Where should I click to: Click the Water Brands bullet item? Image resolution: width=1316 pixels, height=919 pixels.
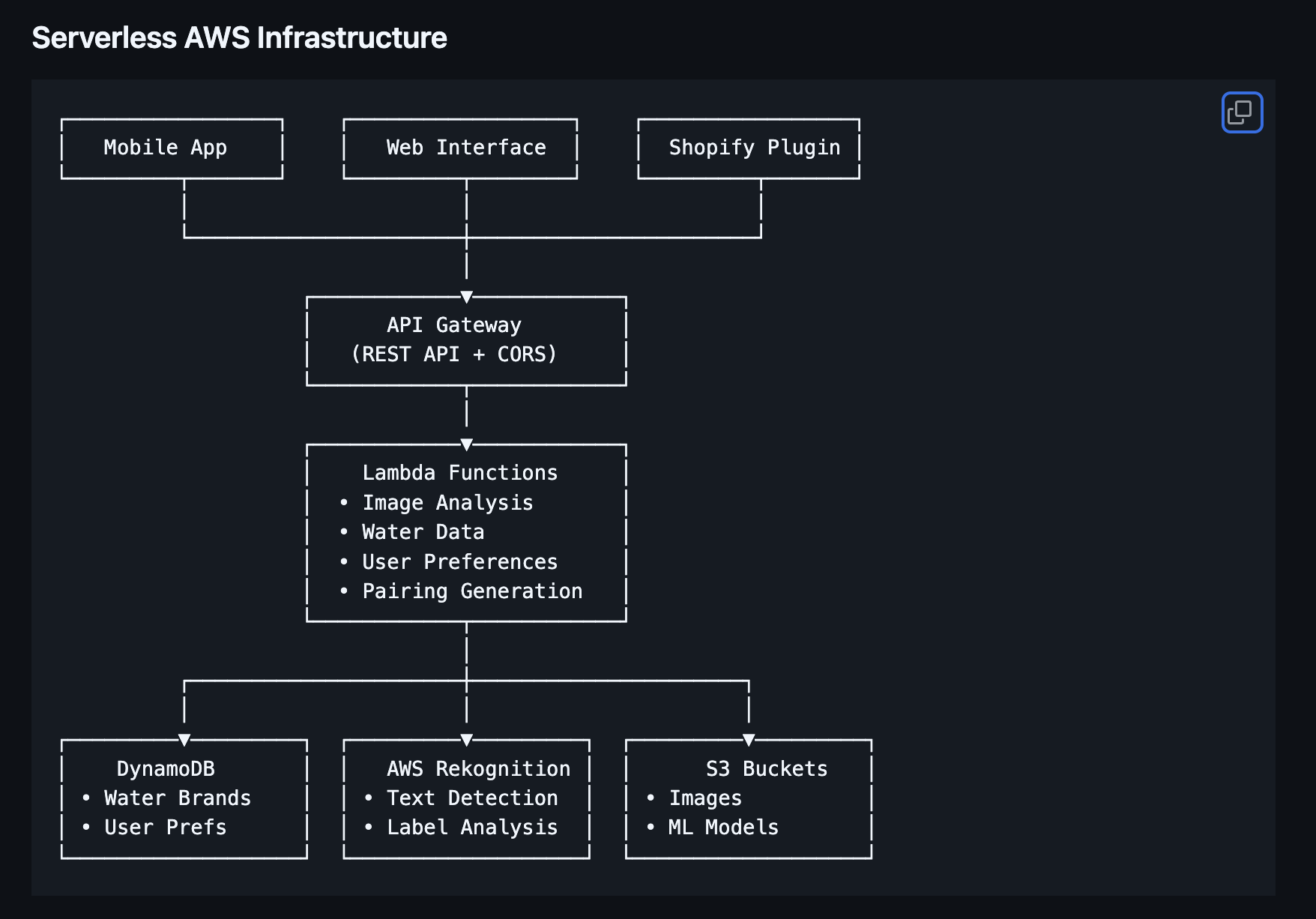[x=178, y=798]
